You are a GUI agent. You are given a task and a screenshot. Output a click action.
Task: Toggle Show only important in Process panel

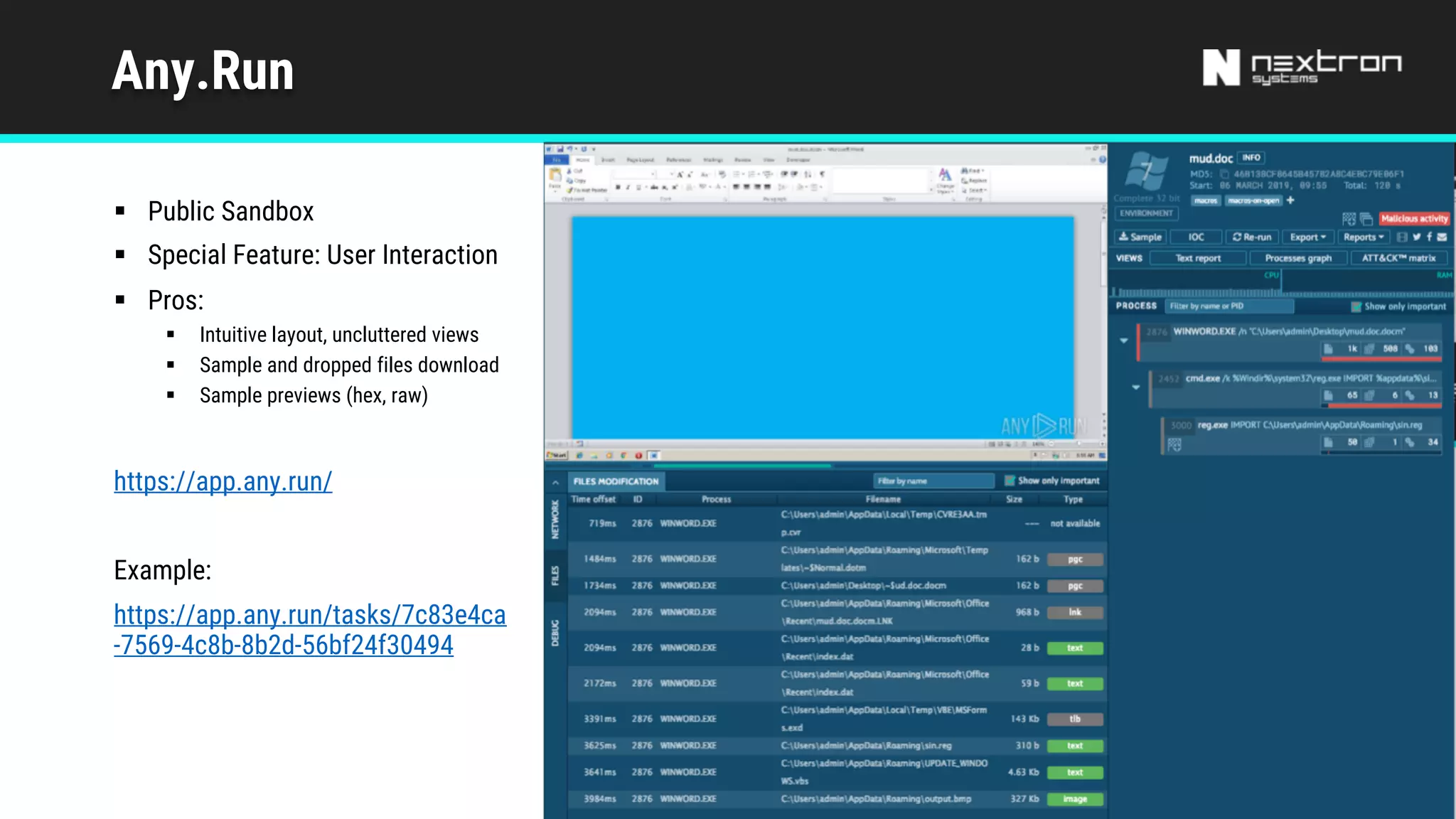coord(1356,306)
